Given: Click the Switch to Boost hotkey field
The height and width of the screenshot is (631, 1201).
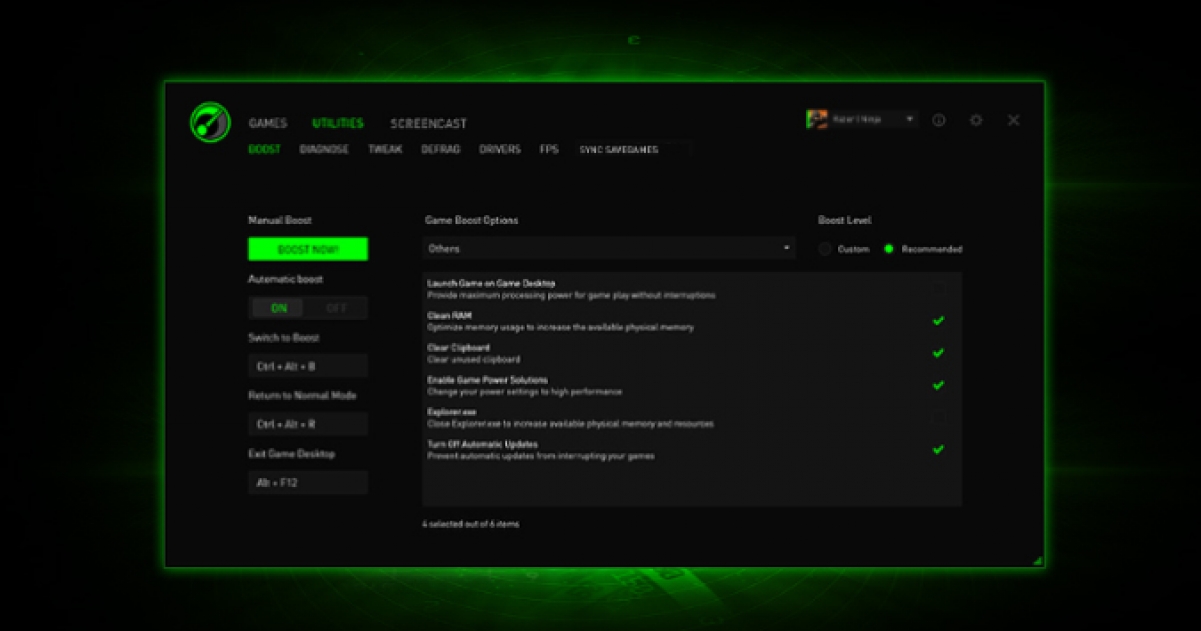Looking at the screenshot, I should pyautogui.click(x=308, y=366).
